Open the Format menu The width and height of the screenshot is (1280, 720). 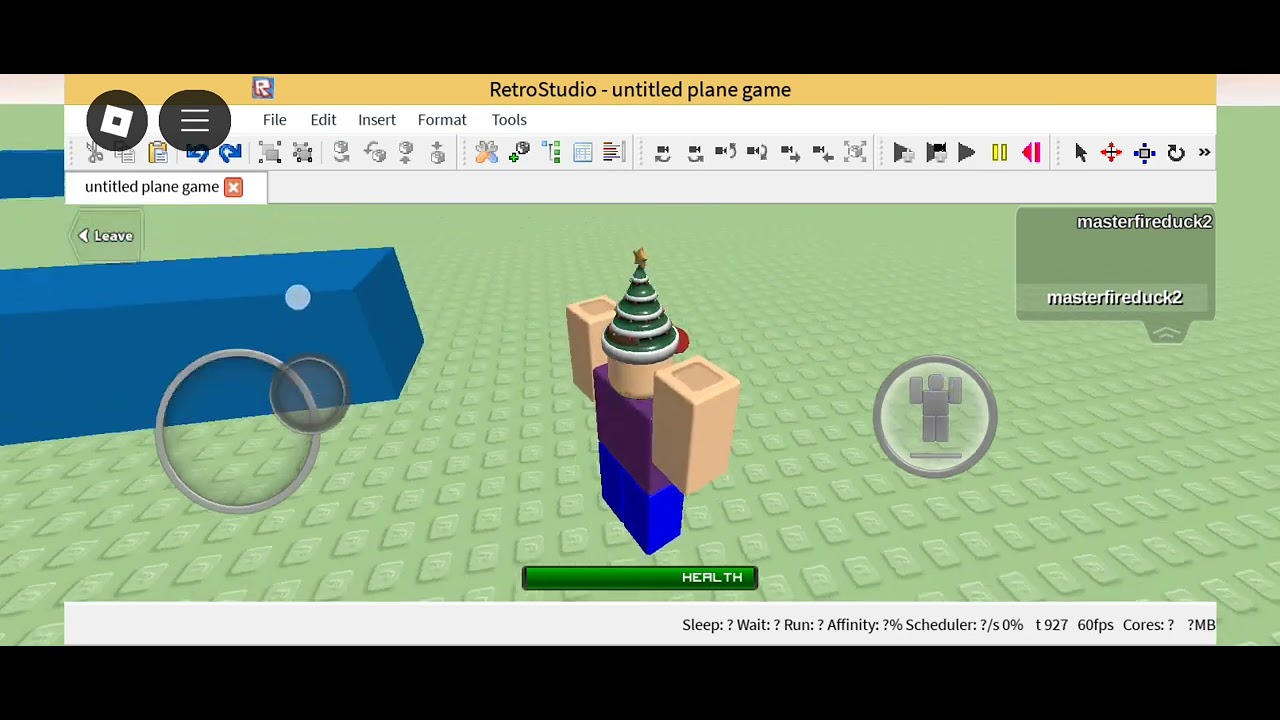tap(442, 120)
